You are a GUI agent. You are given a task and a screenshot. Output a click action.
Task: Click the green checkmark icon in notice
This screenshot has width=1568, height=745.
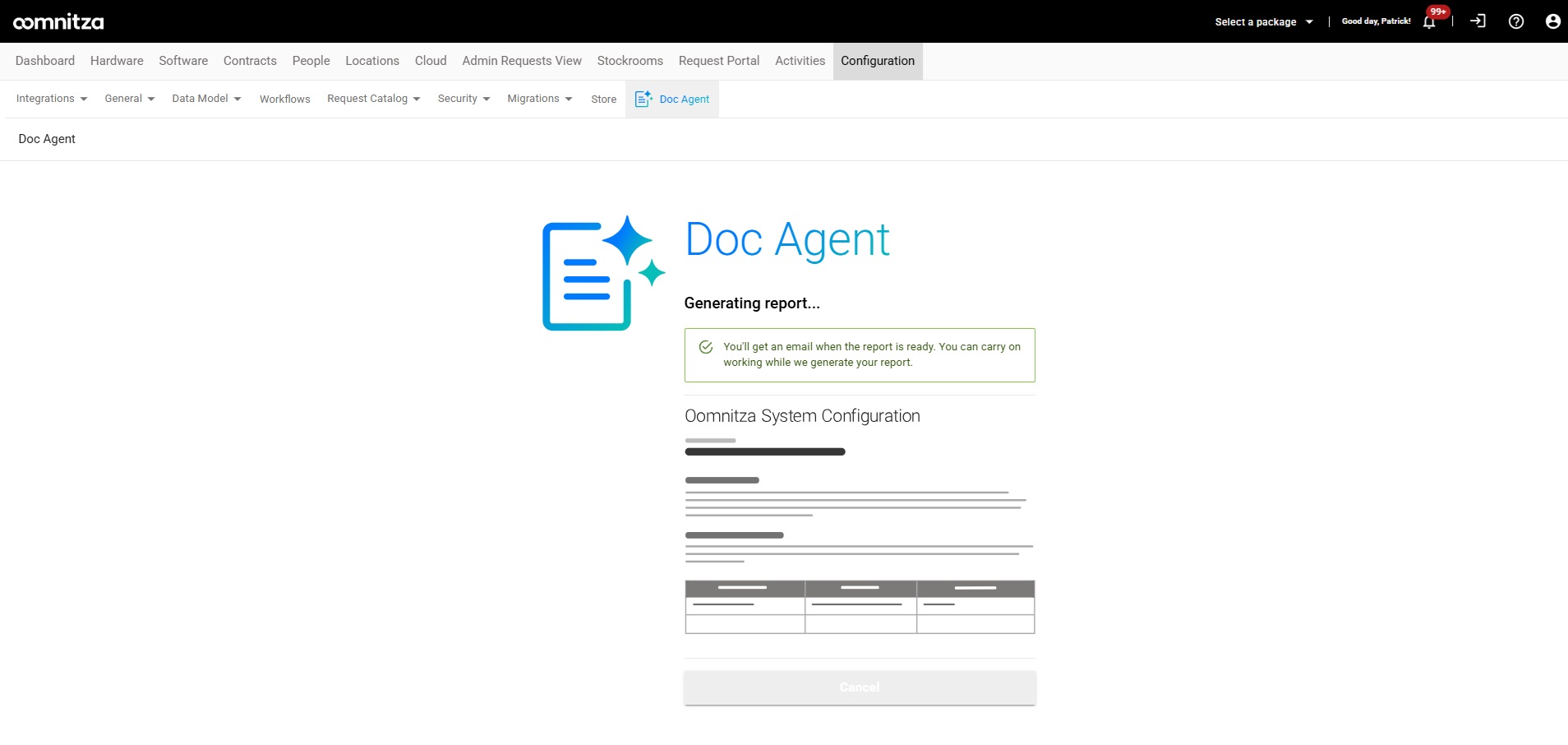click(706, 347)
